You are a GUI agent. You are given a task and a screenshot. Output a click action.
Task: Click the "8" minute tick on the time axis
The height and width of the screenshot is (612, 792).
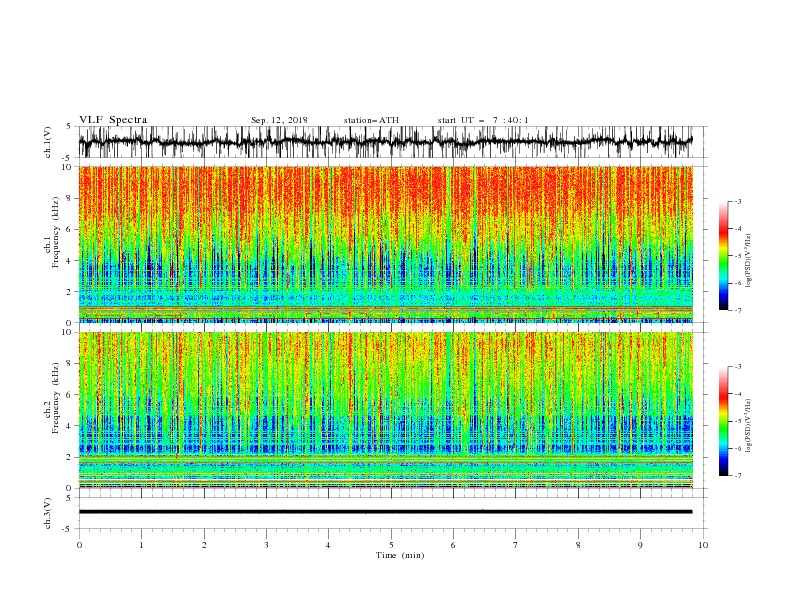pos(578,545)
